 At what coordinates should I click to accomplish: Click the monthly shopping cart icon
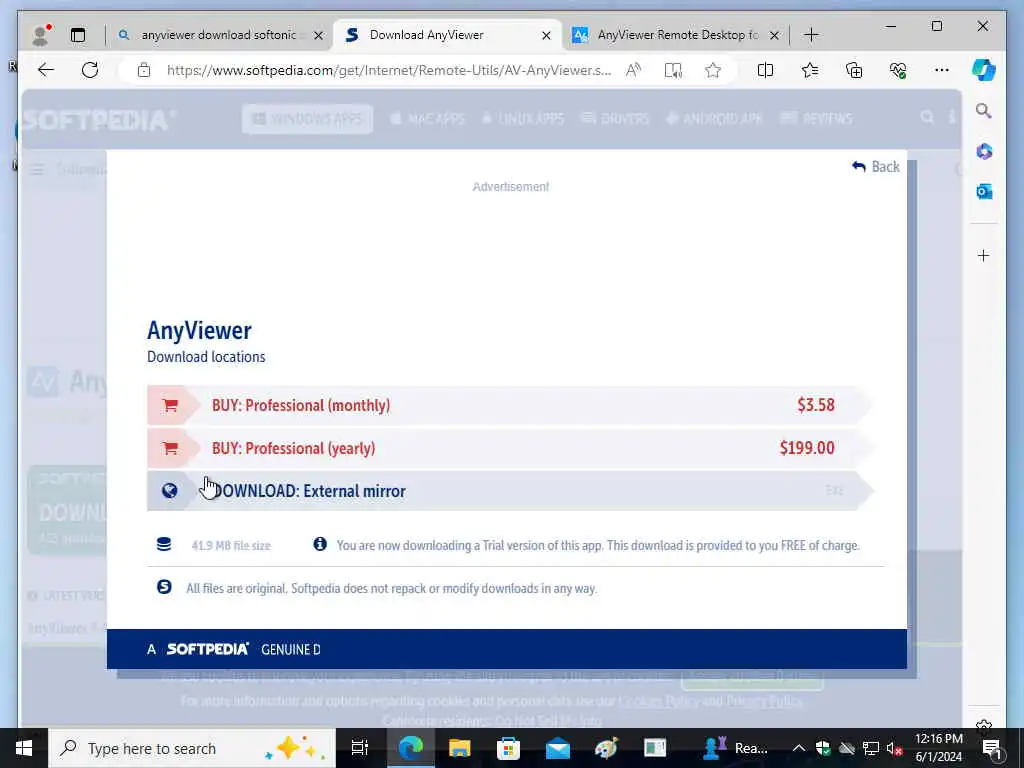tap(170, 406)
